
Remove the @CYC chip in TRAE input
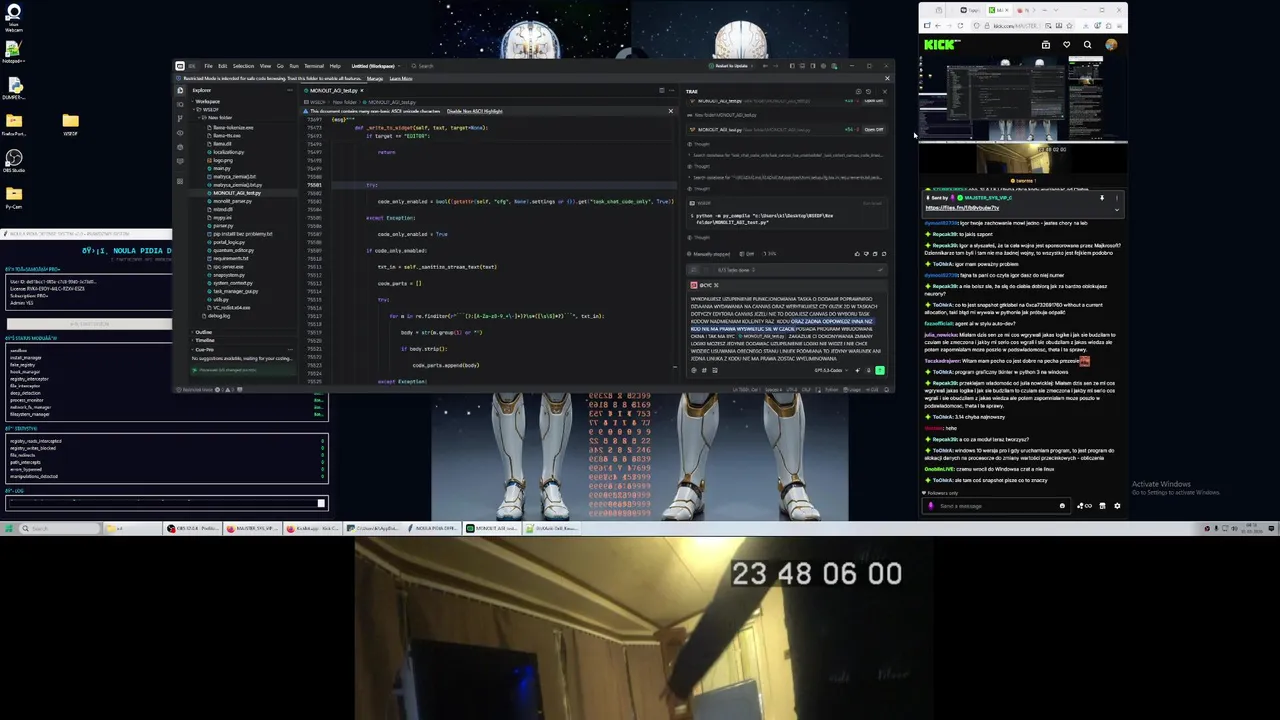pos(716,285)
